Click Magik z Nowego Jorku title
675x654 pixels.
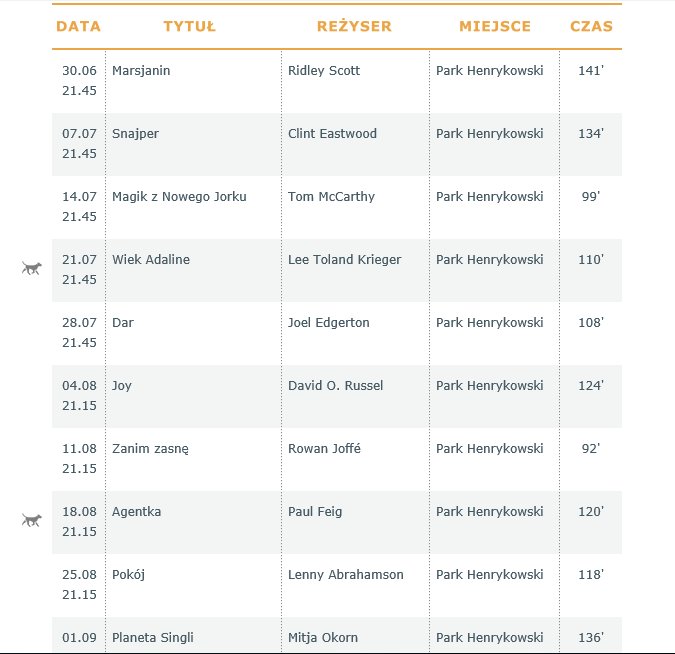point(179,197)
